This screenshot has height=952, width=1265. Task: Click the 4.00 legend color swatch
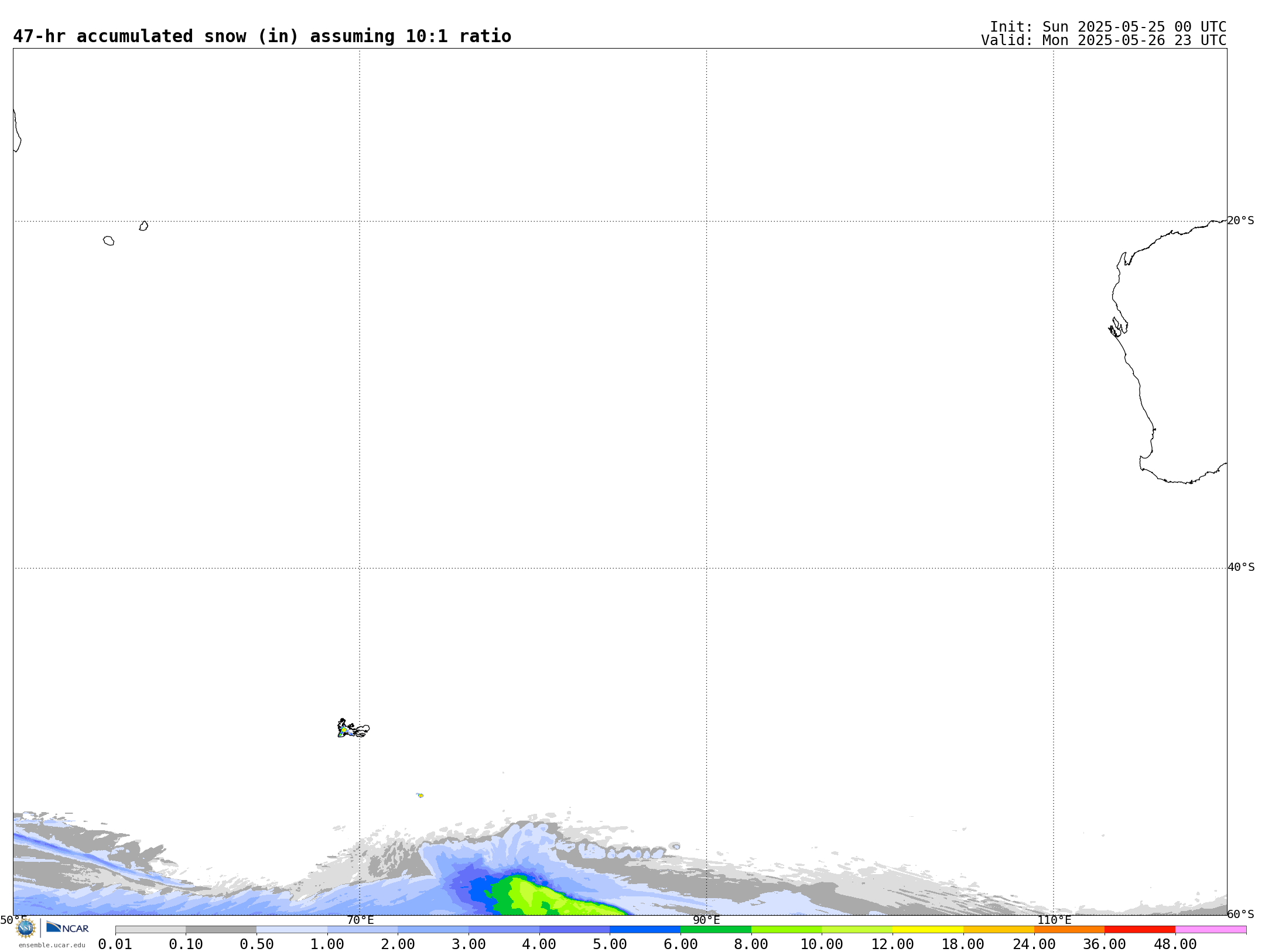point(575,930)
